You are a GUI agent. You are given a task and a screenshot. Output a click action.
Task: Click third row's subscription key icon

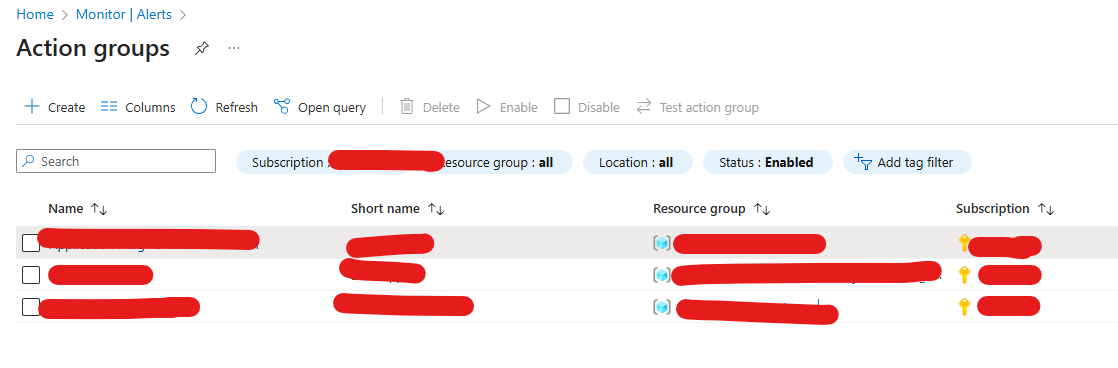[964, 307]
